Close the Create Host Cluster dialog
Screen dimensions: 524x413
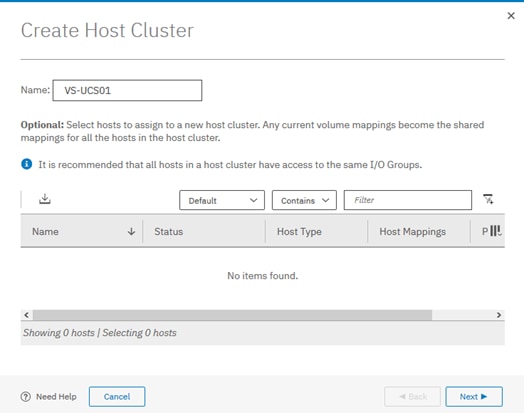[511, 16]
